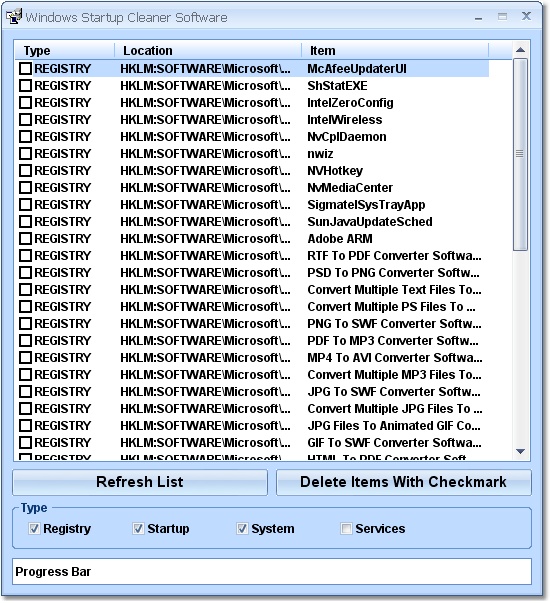The image size is (550, 603).
Task: Select PDF To MP3 Converter item
Action: [x=393, y=341]
